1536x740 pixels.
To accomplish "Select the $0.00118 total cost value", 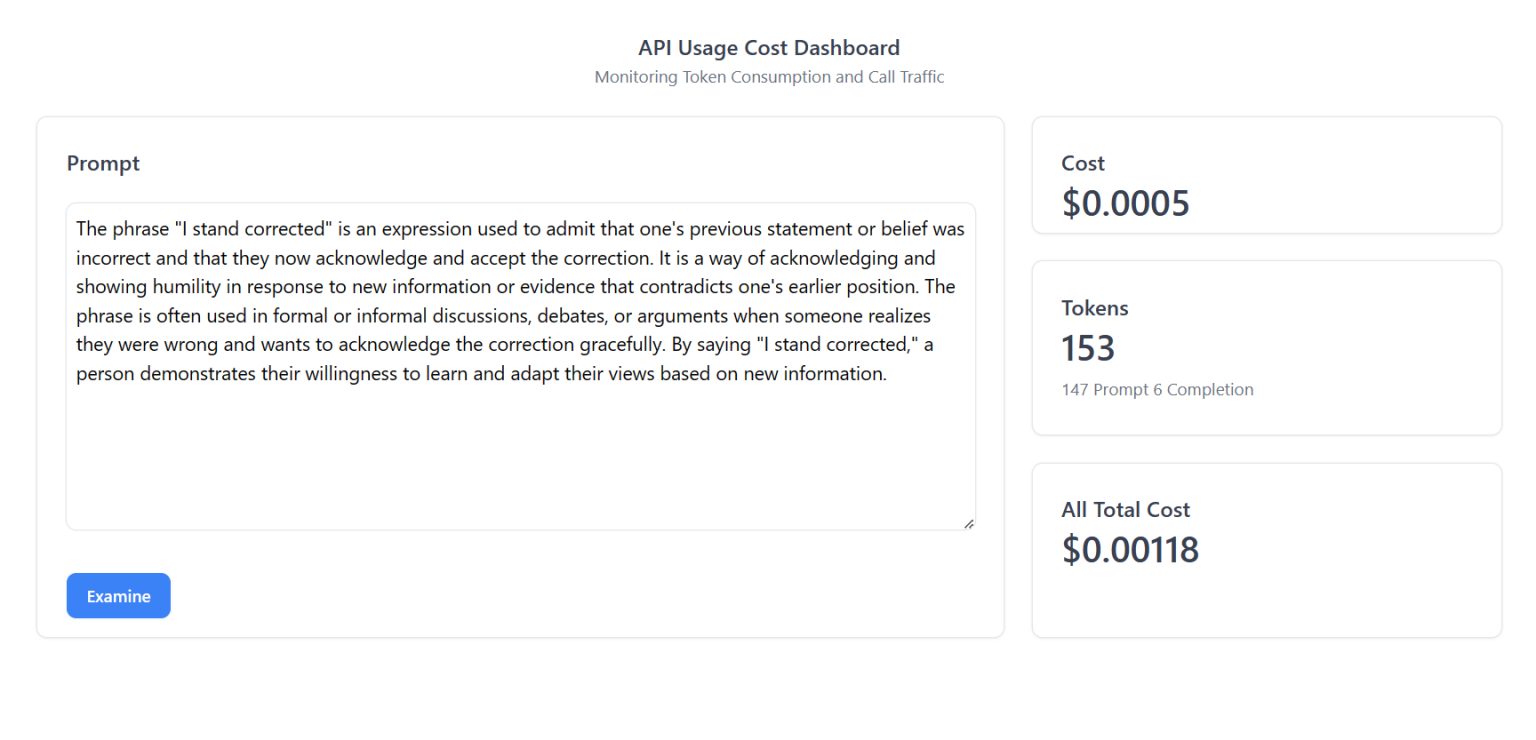I will (x=1130, y=549).
